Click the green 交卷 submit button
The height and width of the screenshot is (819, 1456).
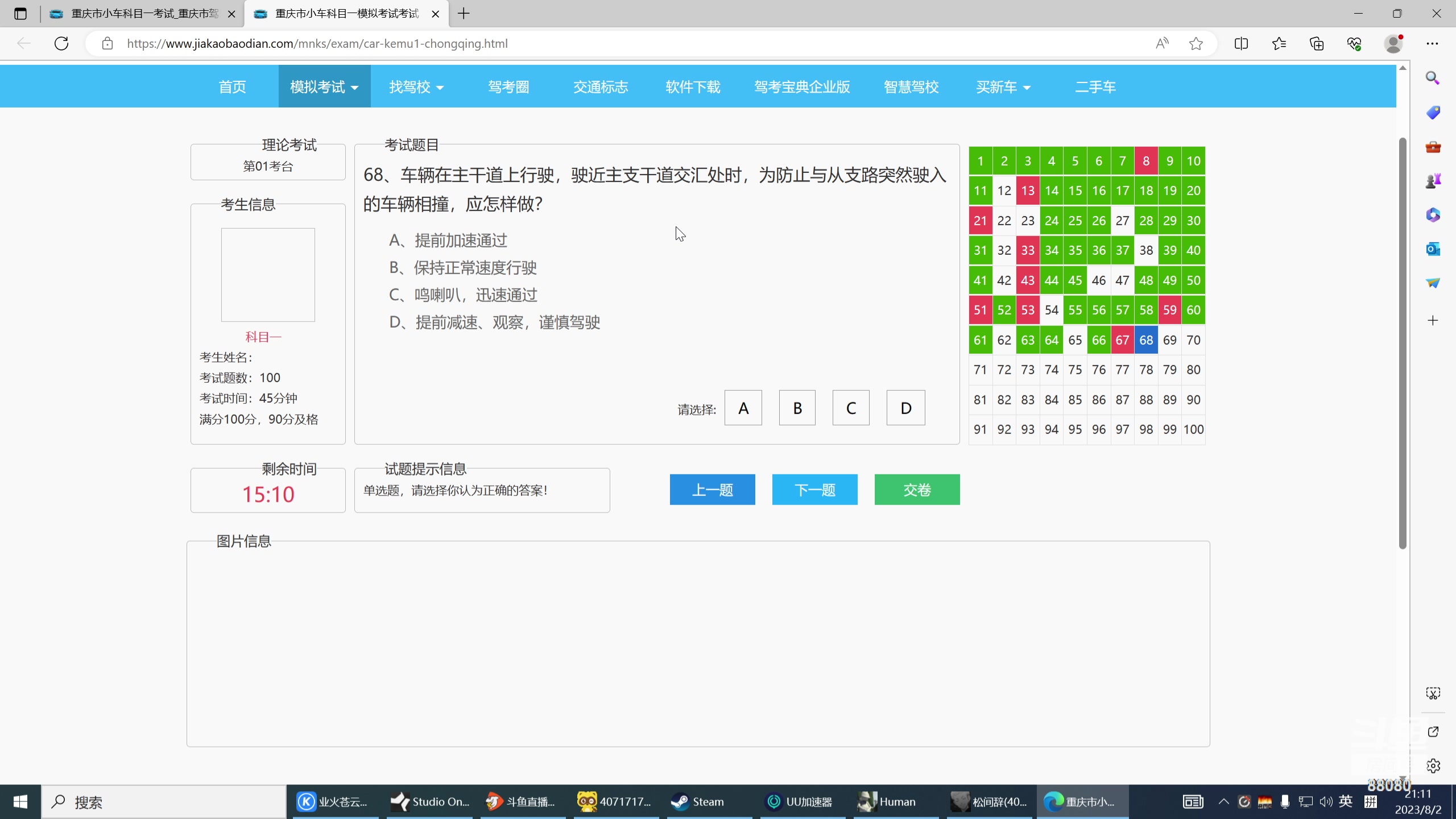tap(916, 489)
